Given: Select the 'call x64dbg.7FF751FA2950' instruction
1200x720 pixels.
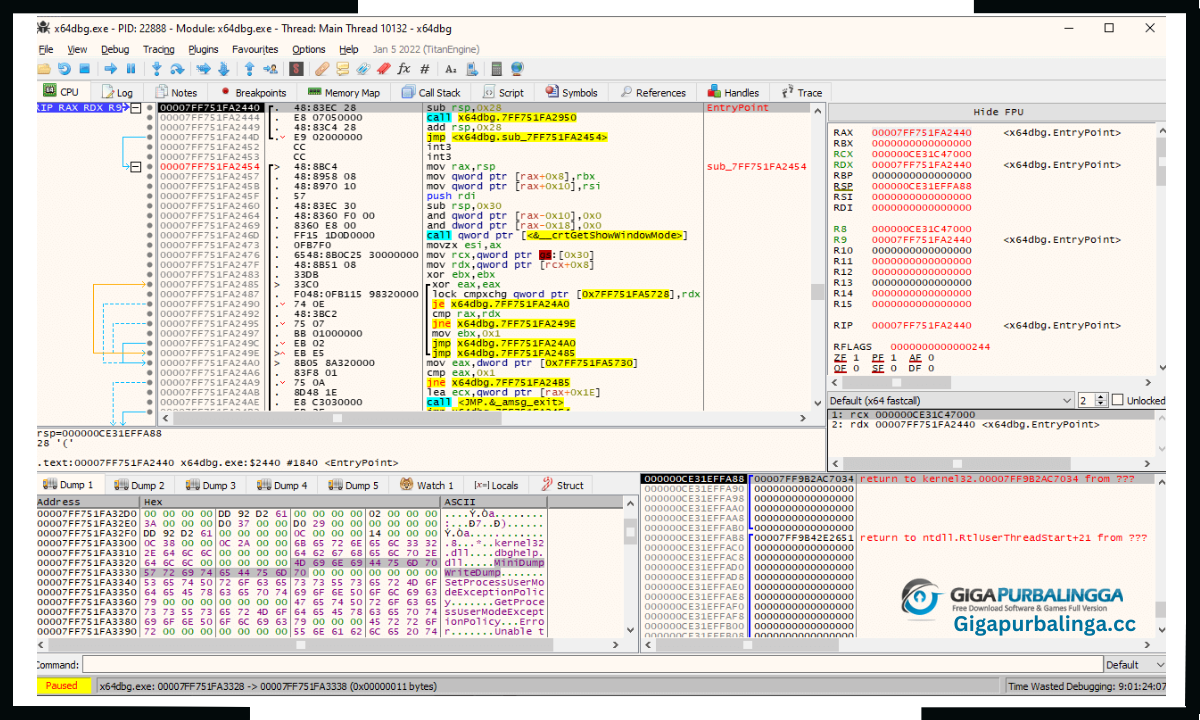Looking at the screenshot, I should [500, 117].
